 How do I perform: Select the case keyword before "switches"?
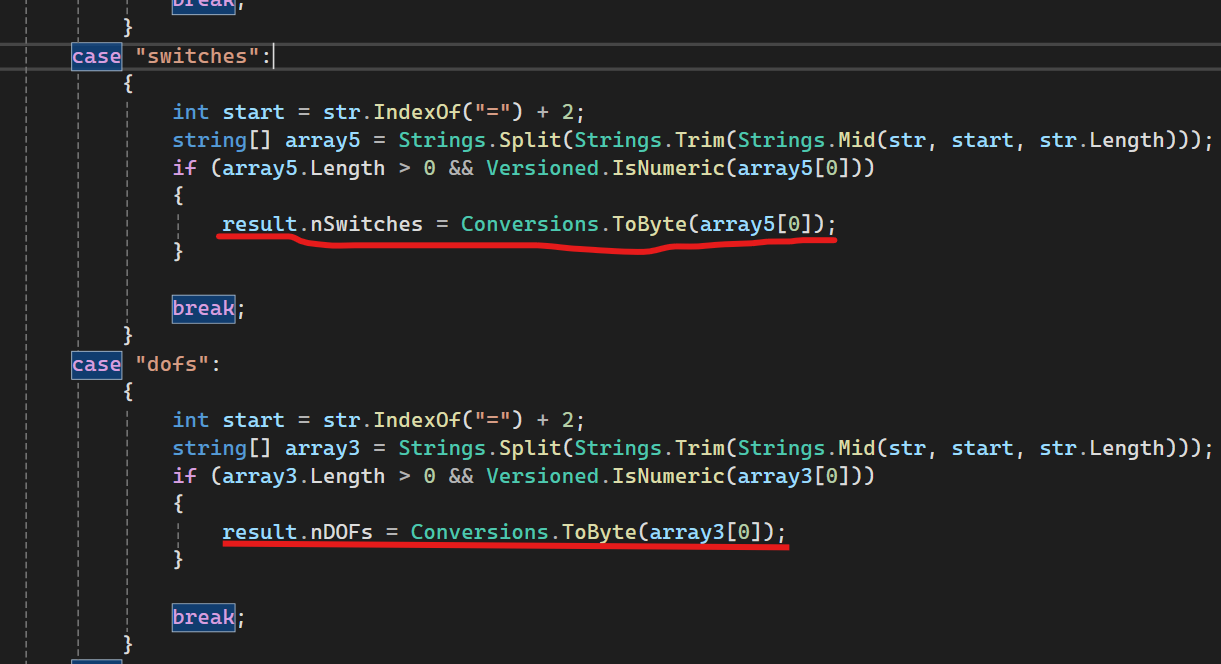point(97,56)
